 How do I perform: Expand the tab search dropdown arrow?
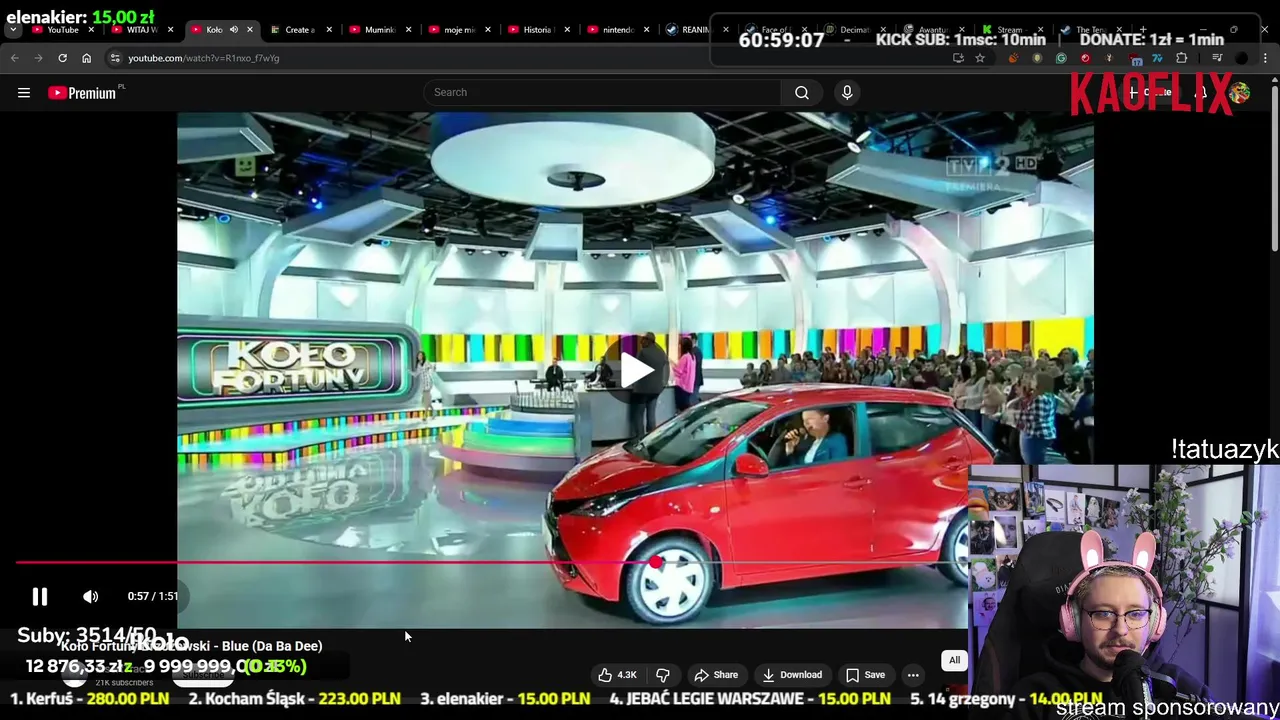12,30
